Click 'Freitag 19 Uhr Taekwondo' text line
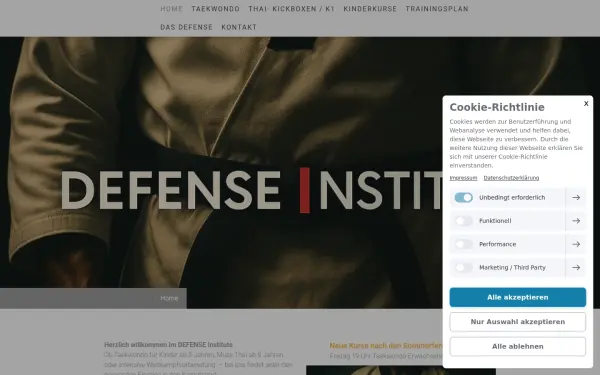Viewport: 600px width, 375px height. (x=386, y=356)
